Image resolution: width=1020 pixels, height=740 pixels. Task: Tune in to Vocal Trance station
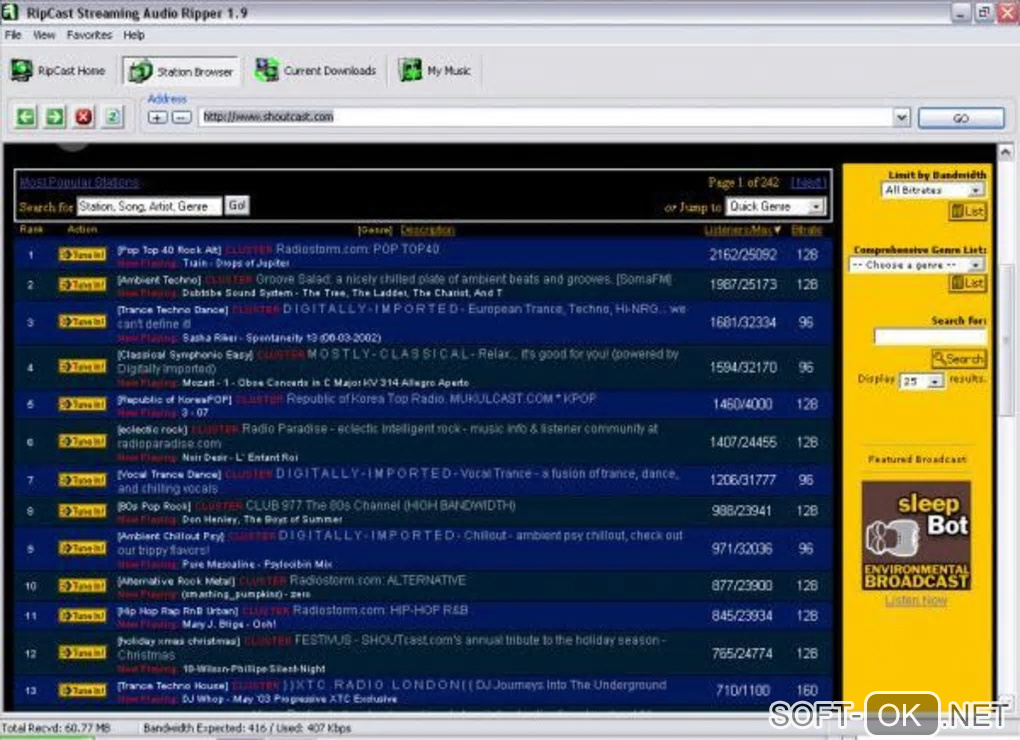(82, 480)
